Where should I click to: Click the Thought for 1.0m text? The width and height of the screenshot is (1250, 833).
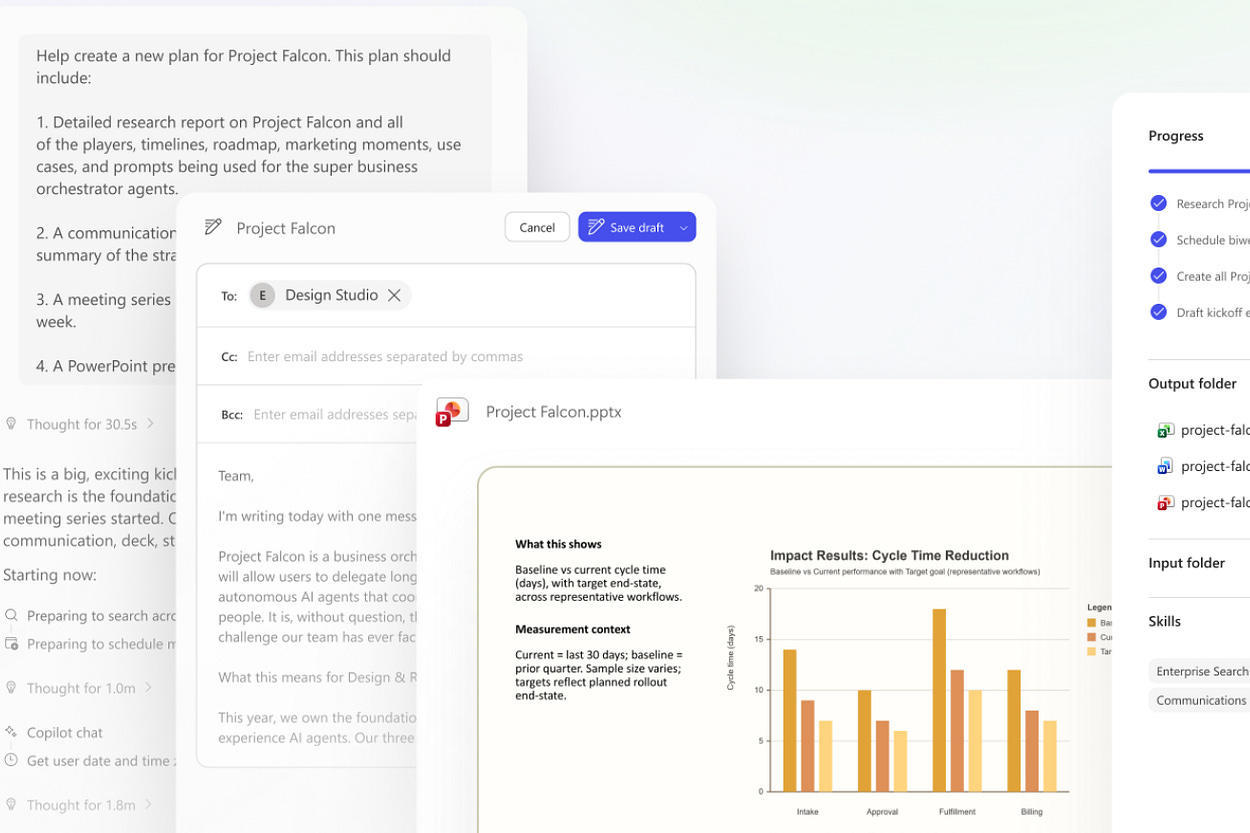pos(81,688)
